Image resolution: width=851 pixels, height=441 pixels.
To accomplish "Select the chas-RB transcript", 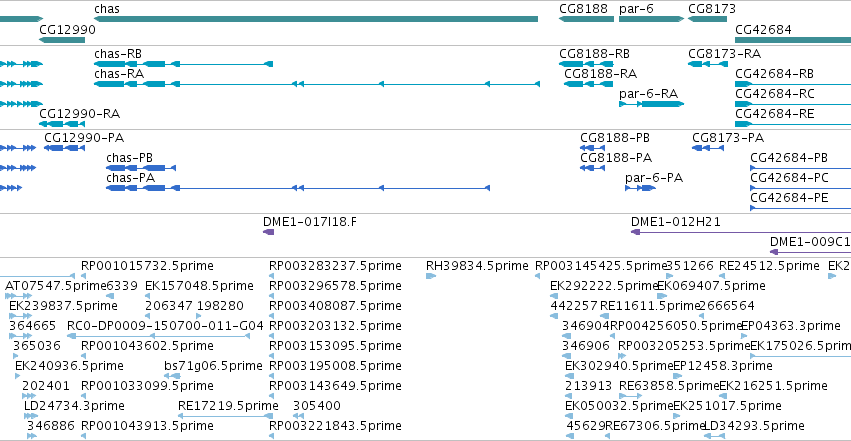I will click(x=183, y=64).
